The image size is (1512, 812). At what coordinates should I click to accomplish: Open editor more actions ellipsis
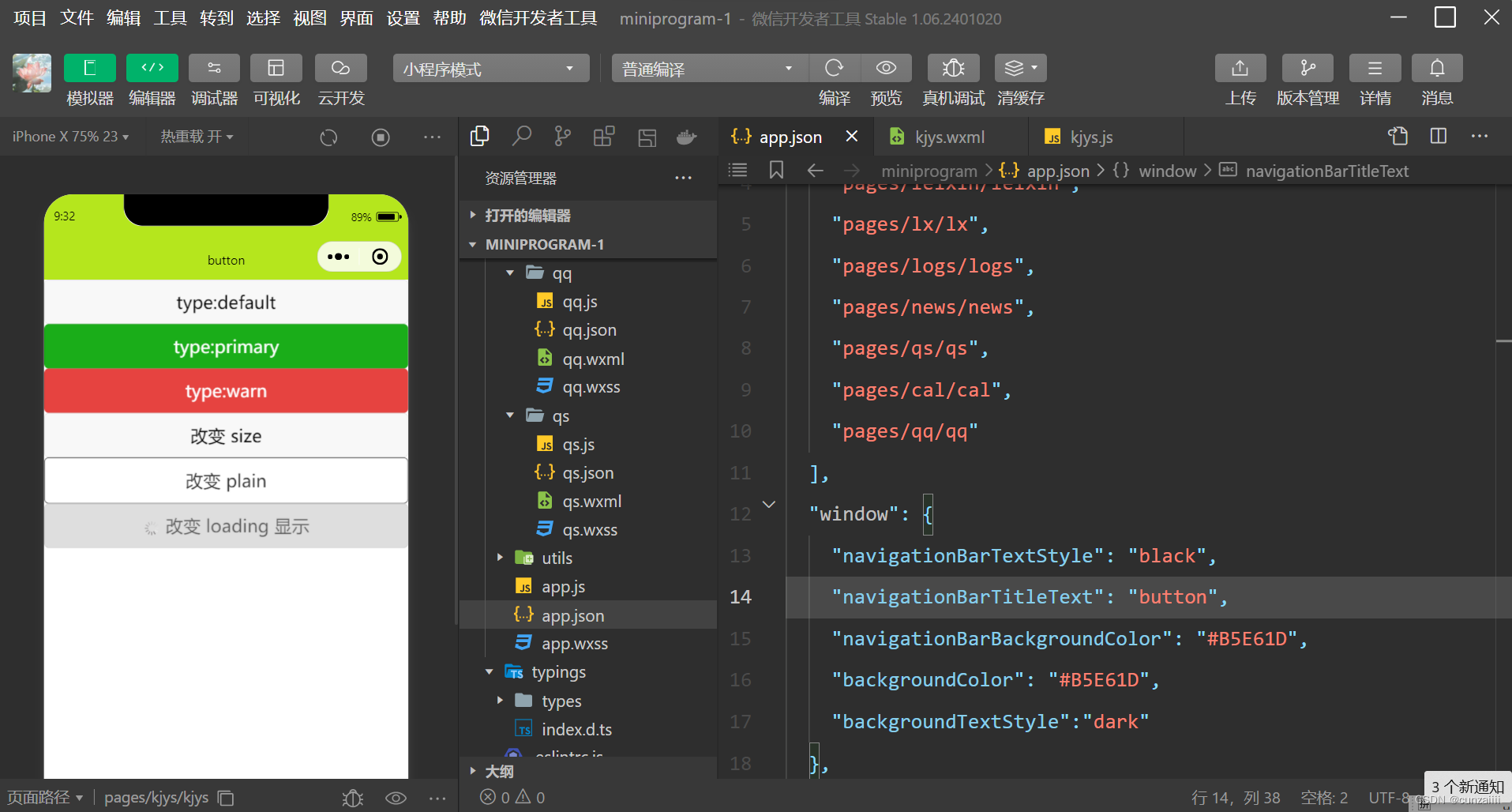[x=1480, y=136]
